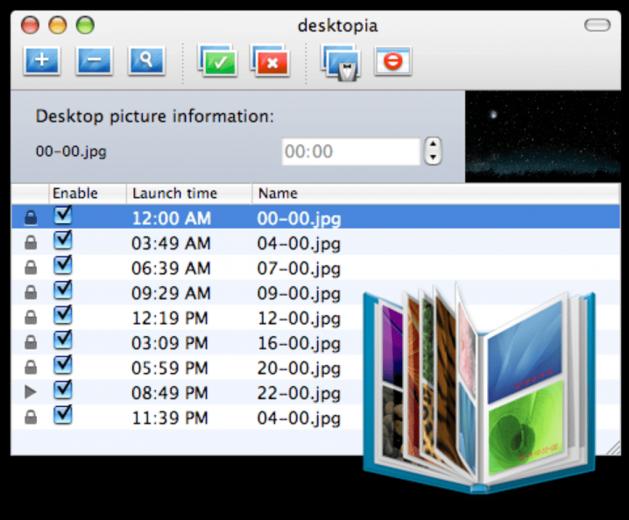
Task: Click the 03:49 AM launch time cell
Action: [171, 244]
